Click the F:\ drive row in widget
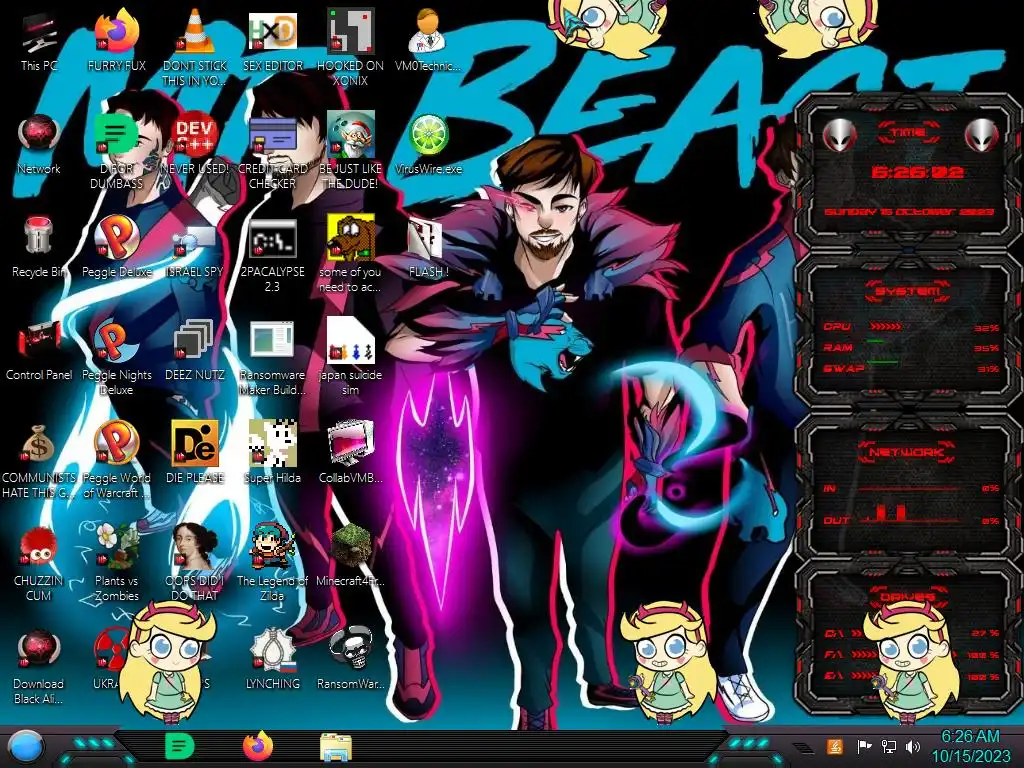This screenshot has width=1024, height=768. pyautogui.click(x=910, y=654)
